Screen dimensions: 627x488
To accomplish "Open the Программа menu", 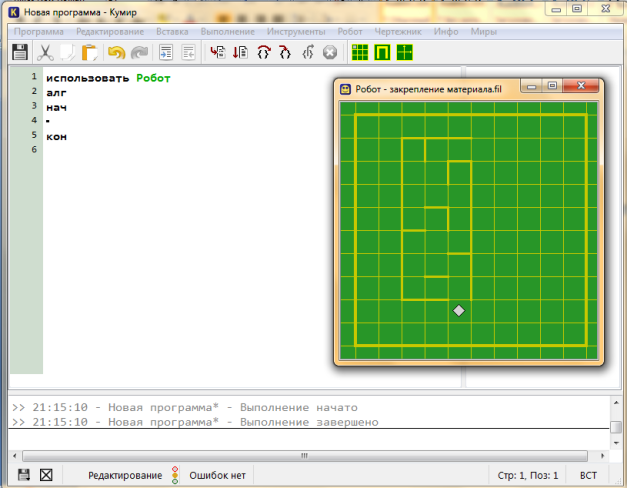I will coord(39,32).
